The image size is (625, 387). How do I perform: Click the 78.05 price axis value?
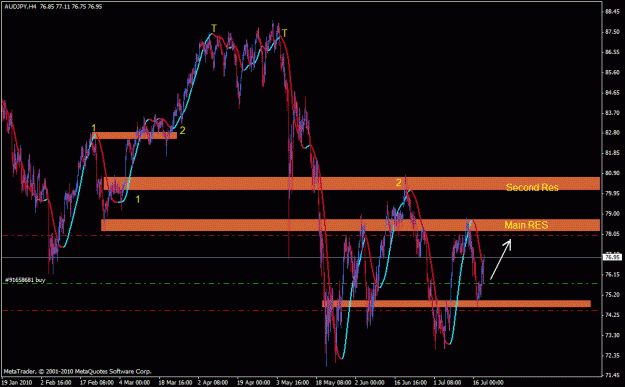click(612, 234)
